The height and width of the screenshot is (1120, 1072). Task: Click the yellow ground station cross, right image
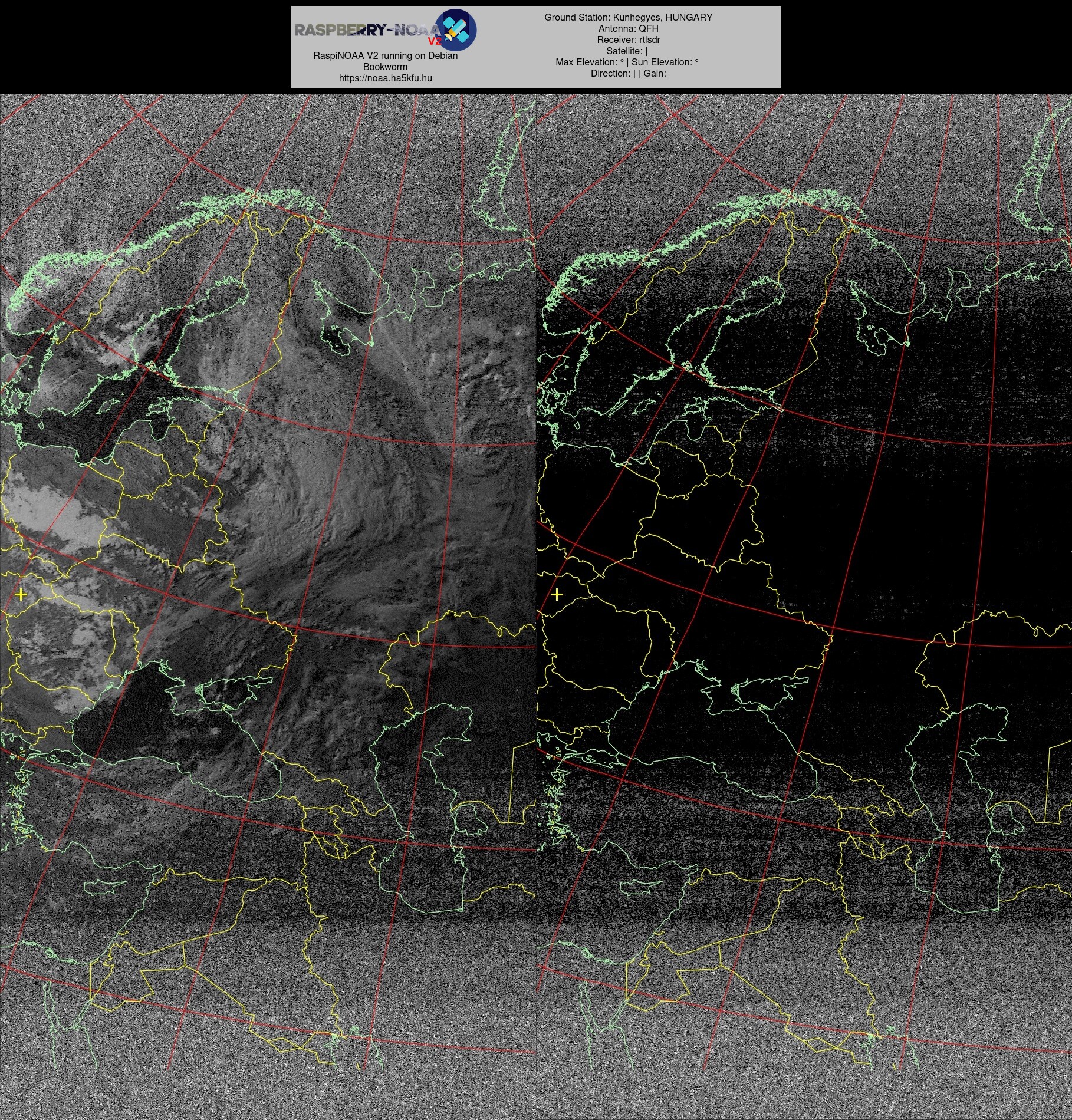coord(557,594)
